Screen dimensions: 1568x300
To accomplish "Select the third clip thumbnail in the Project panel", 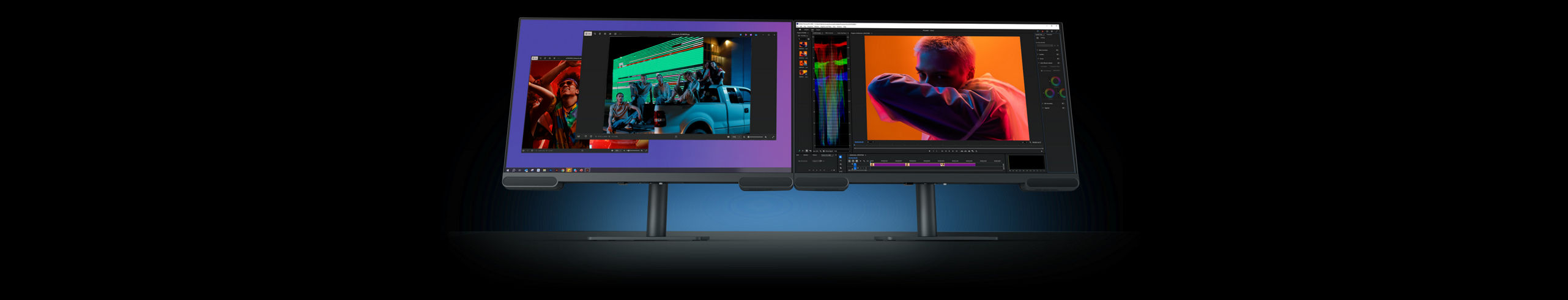I will coord(803,63).
